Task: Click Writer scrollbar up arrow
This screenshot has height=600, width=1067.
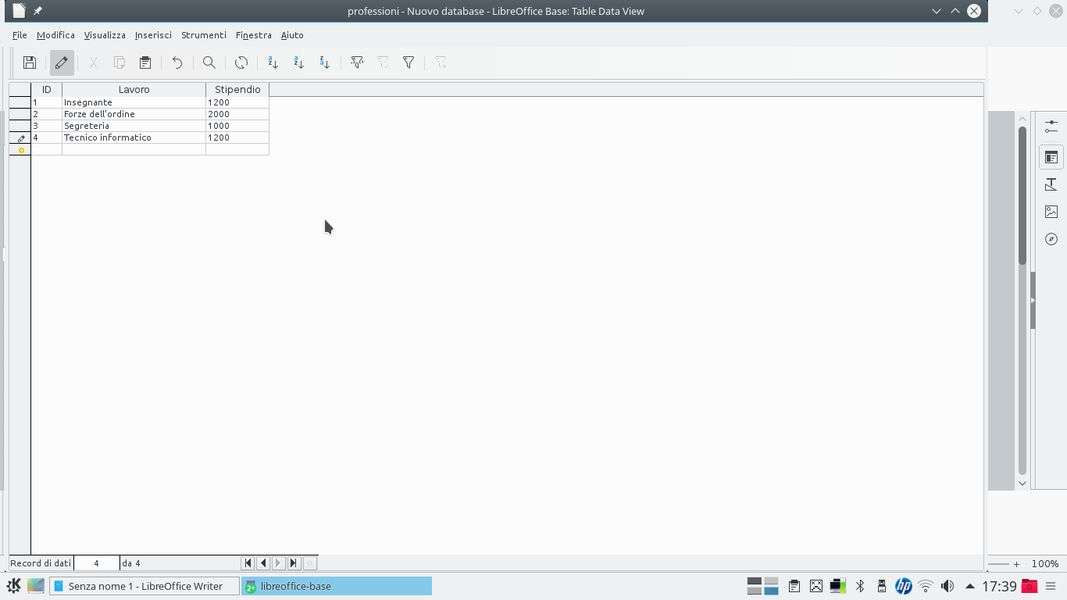Action: pos(1022,118)
